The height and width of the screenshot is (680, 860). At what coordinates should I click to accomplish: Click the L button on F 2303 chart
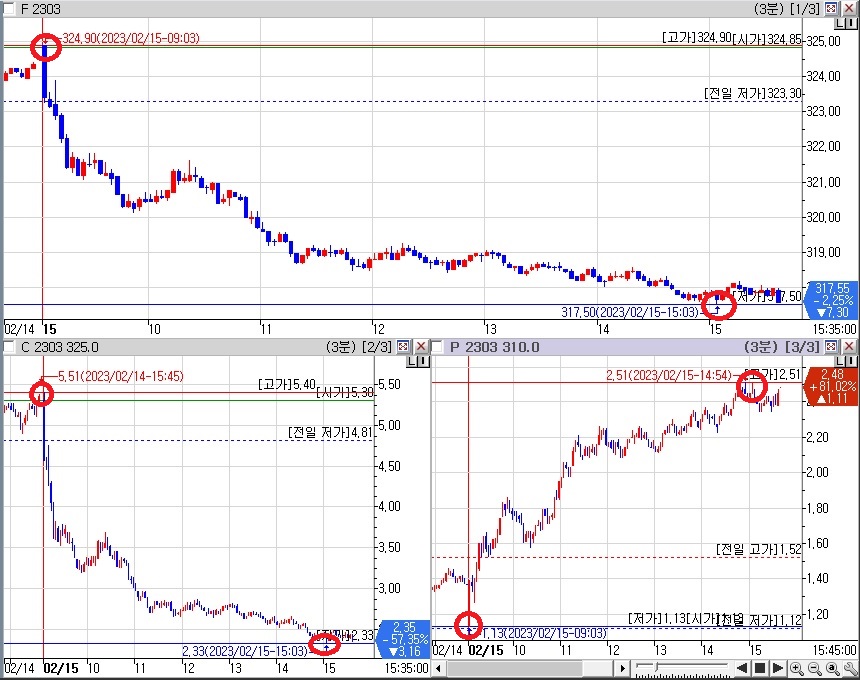[840, 24]
